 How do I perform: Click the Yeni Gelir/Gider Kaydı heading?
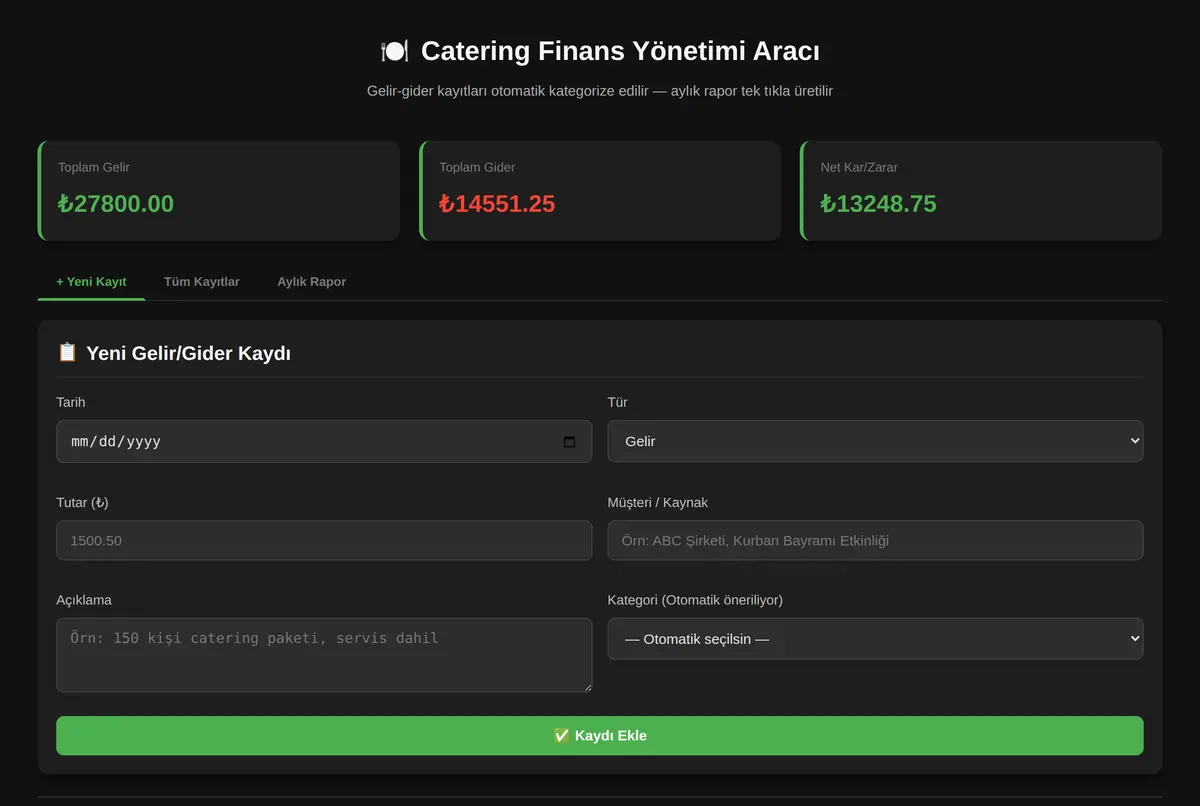click(188, 353)
